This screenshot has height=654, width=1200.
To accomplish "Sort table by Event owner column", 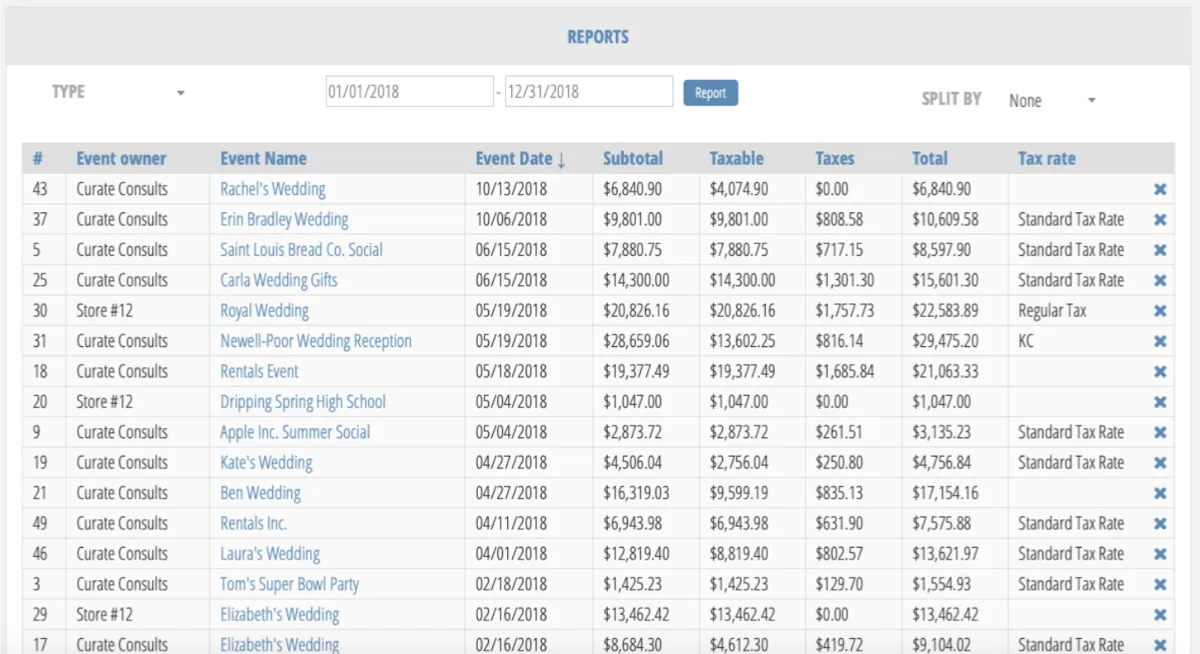I will 121,158.
